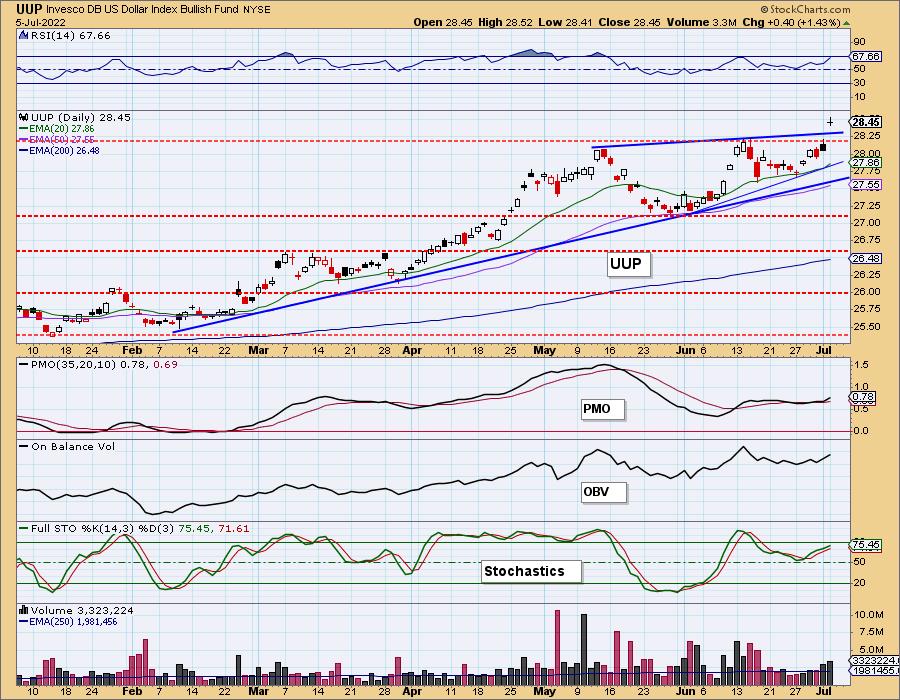Click the Jun label on the bottom axis

click(x=686, y=691)
